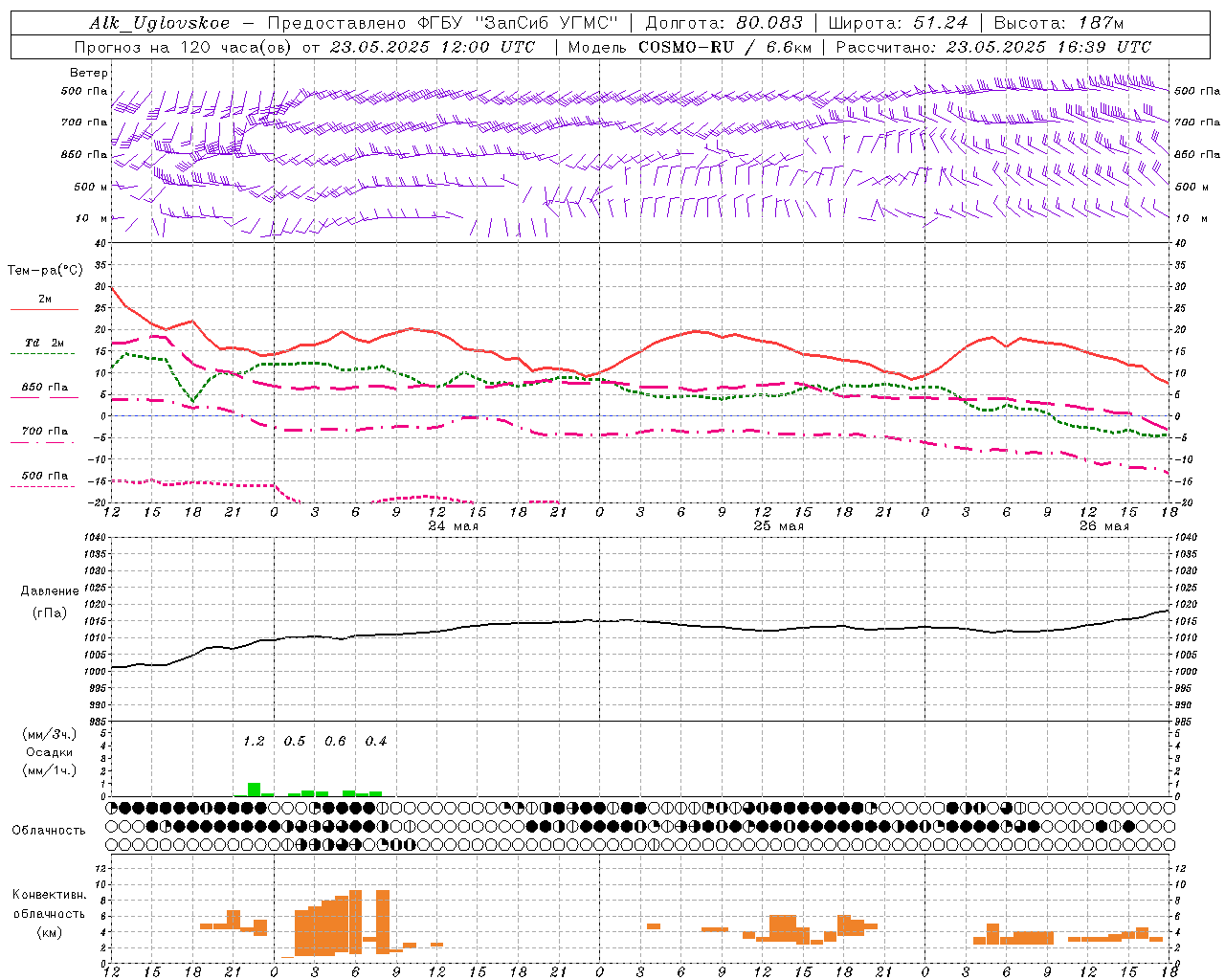Click the Конвективн. label of convective cloud panel
The image size is (1225, 980).
[49, 895]
